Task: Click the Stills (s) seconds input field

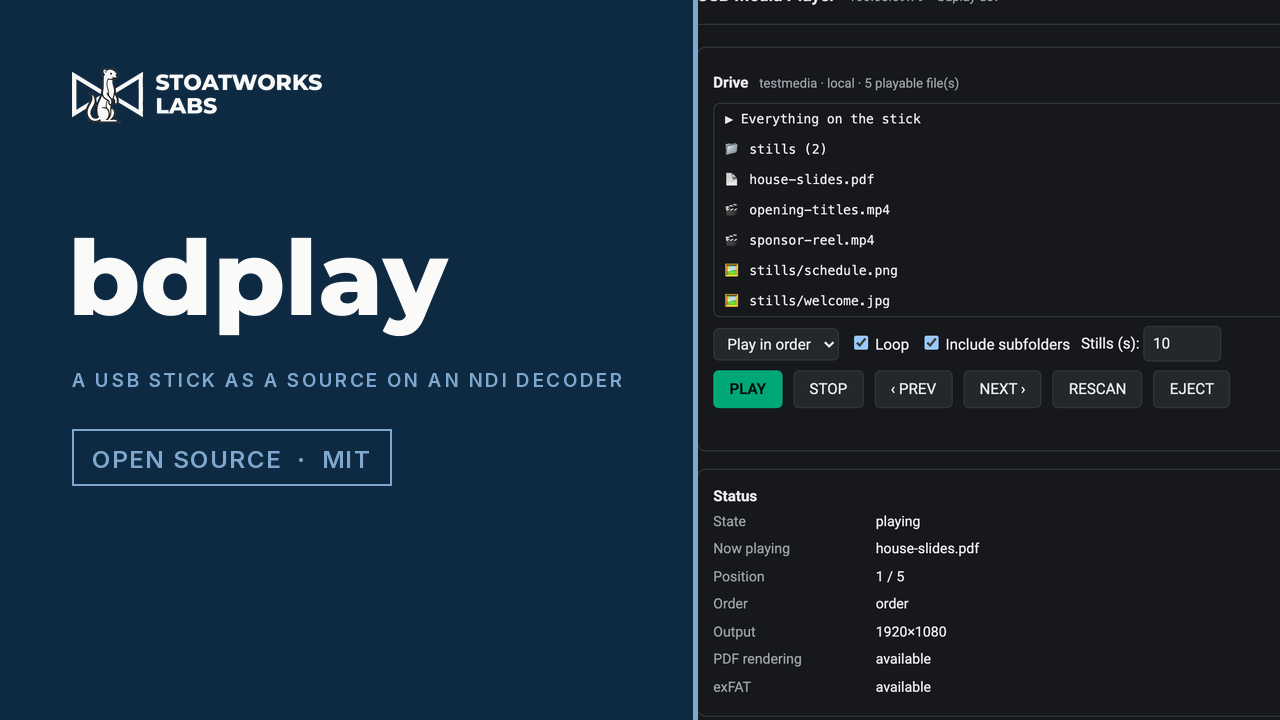Action: click(x=1182, y=343)
